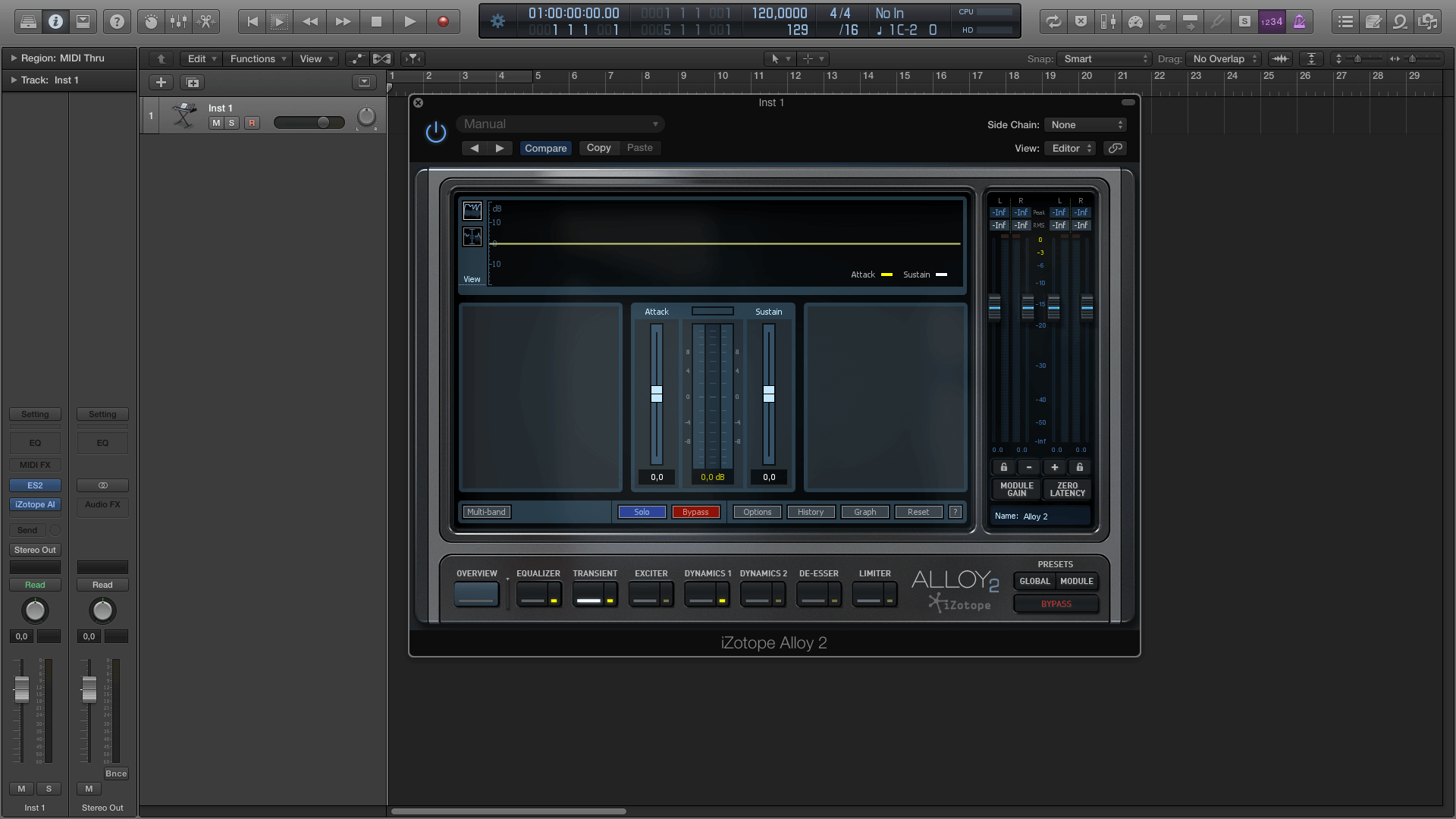Viewport: 1456px width, 819px height.
Task: Open the Manual preset dropdown
Action: [x=560, y=124]
